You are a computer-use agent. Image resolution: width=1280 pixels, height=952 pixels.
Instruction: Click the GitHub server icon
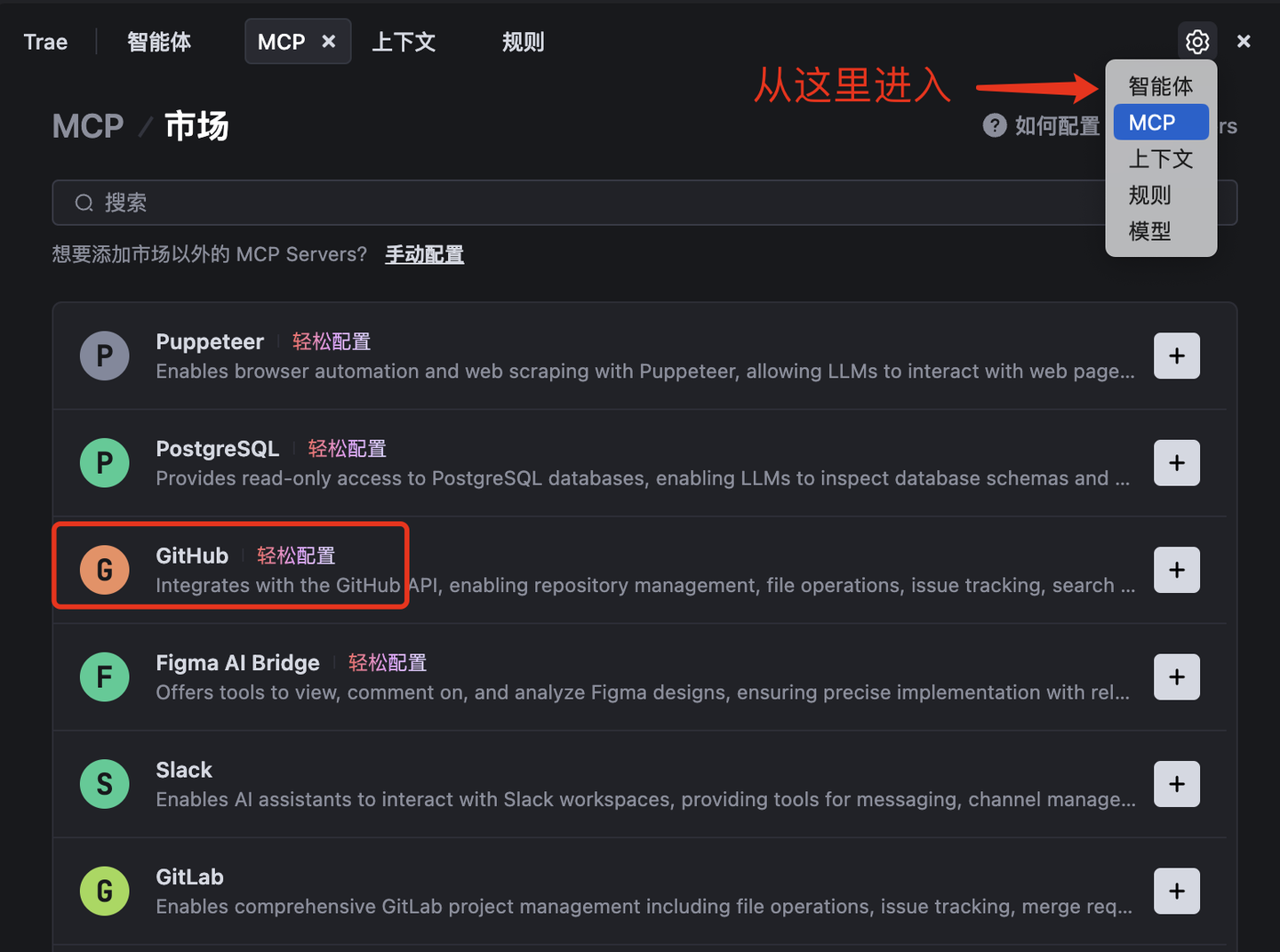(104, 570)
